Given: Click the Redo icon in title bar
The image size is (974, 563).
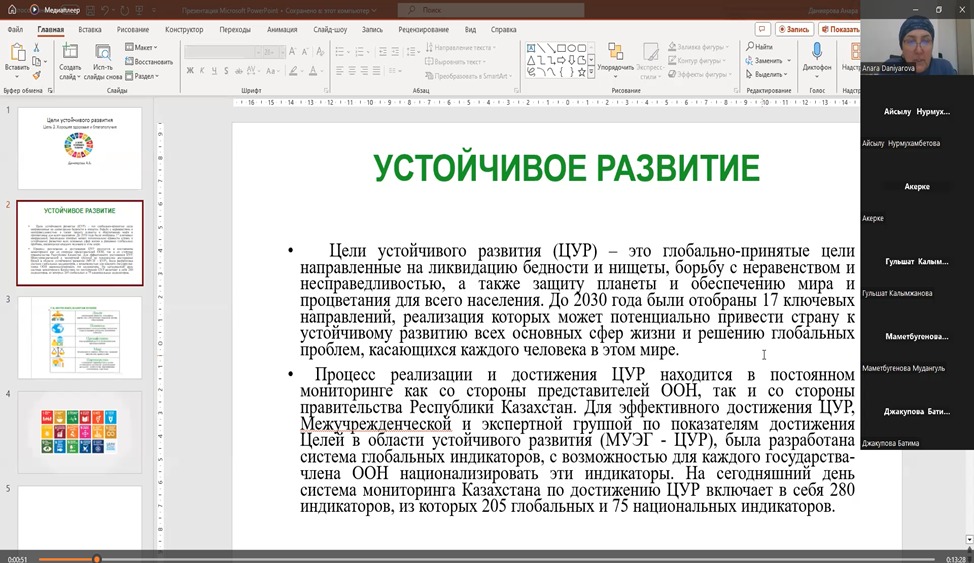Looking at the screenshot, I should point(124,11).
